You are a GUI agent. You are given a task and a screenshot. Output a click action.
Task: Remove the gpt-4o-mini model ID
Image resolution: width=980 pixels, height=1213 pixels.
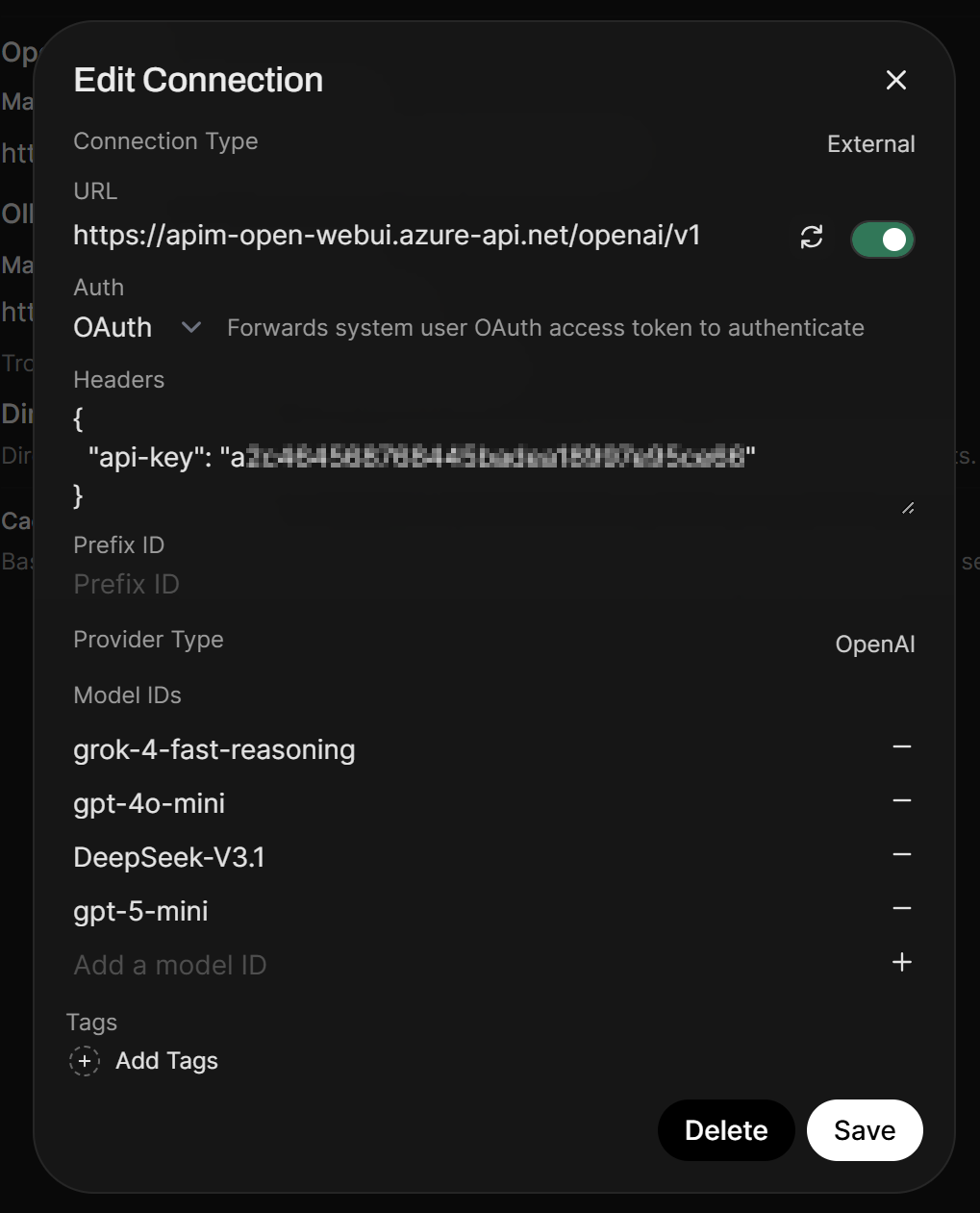click(901, 801)
